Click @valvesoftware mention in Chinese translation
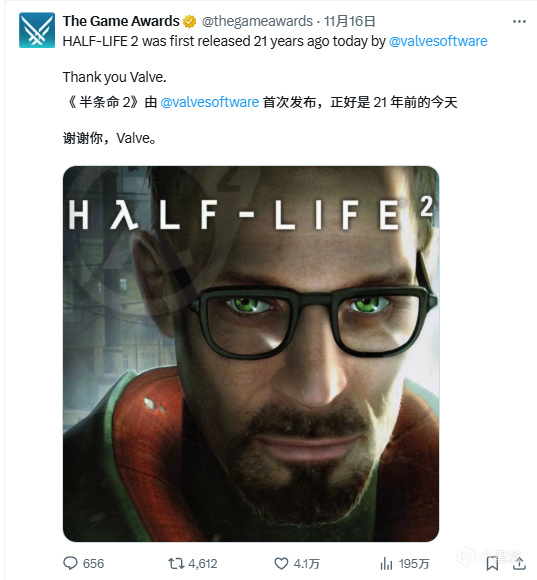Screen dimensions: 537x580 [x=210, y=102]
